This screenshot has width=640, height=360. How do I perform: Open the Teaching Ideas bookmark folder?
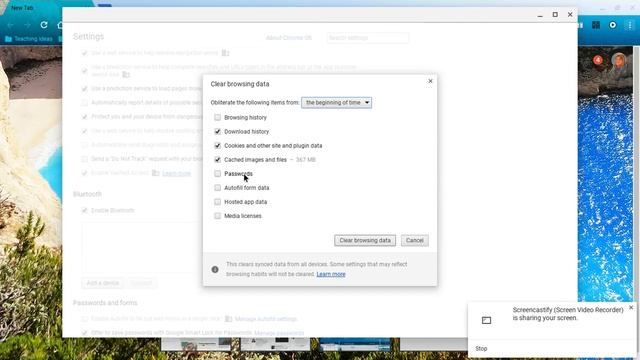click(x=29, y=39)
